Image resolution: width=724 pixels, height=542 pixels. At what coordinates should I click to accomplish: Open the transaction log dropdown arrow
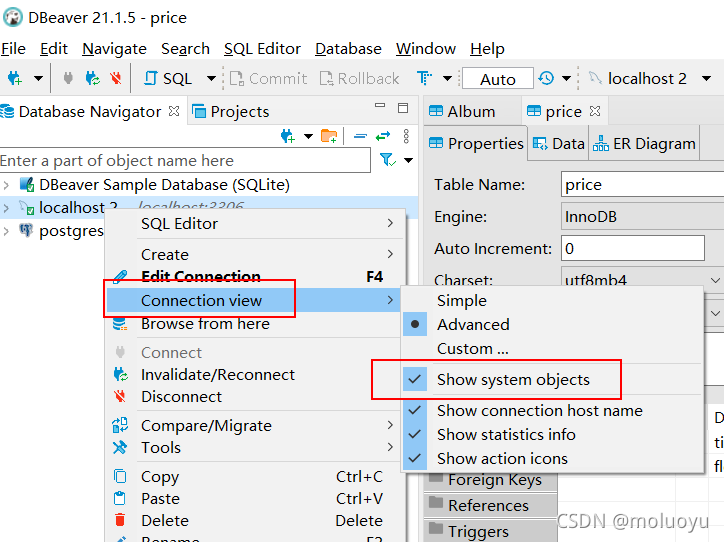(x=567, y=78)
